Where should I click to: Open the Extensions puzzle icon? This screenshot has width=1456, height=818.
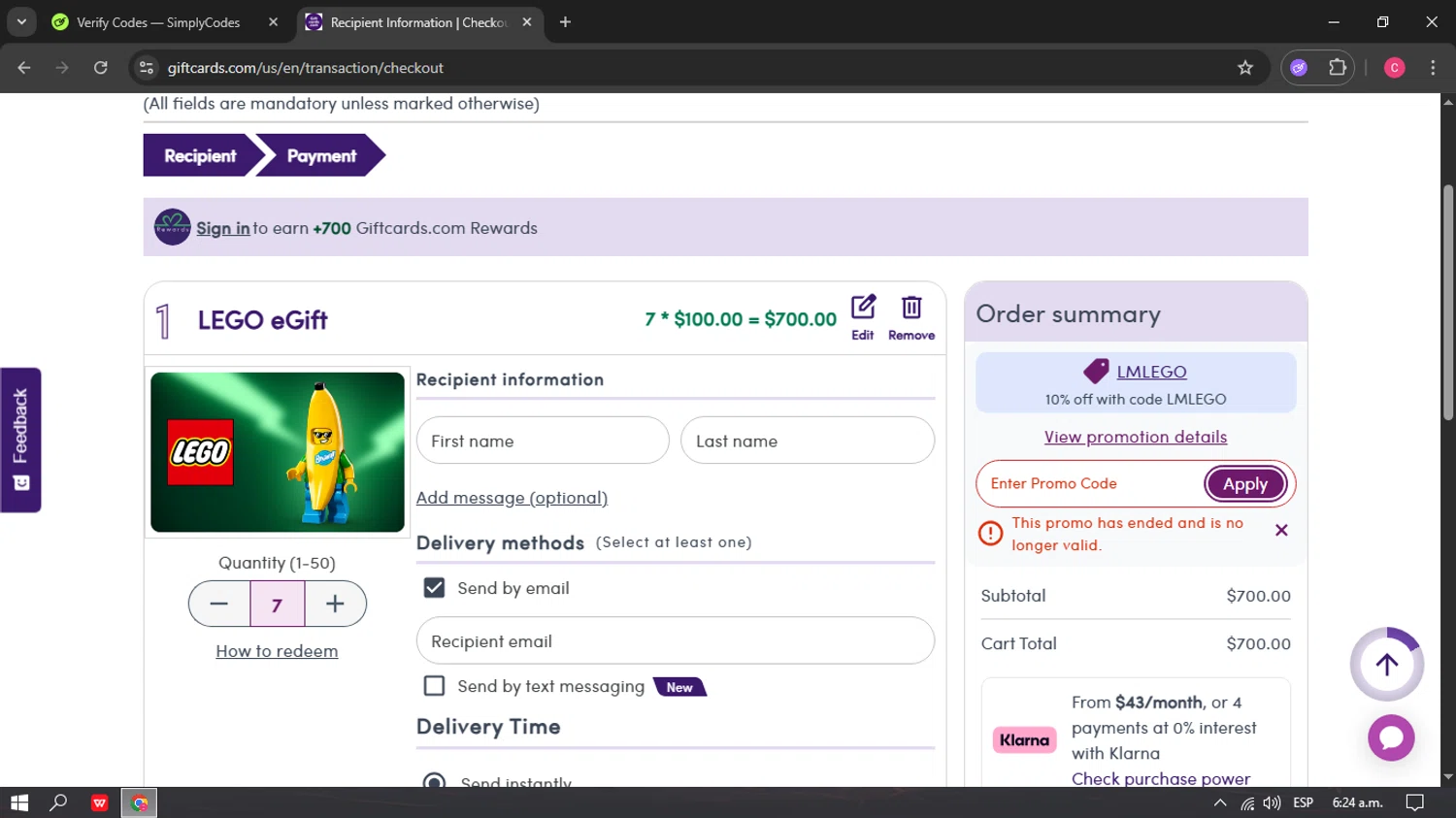coord(1338,68)
